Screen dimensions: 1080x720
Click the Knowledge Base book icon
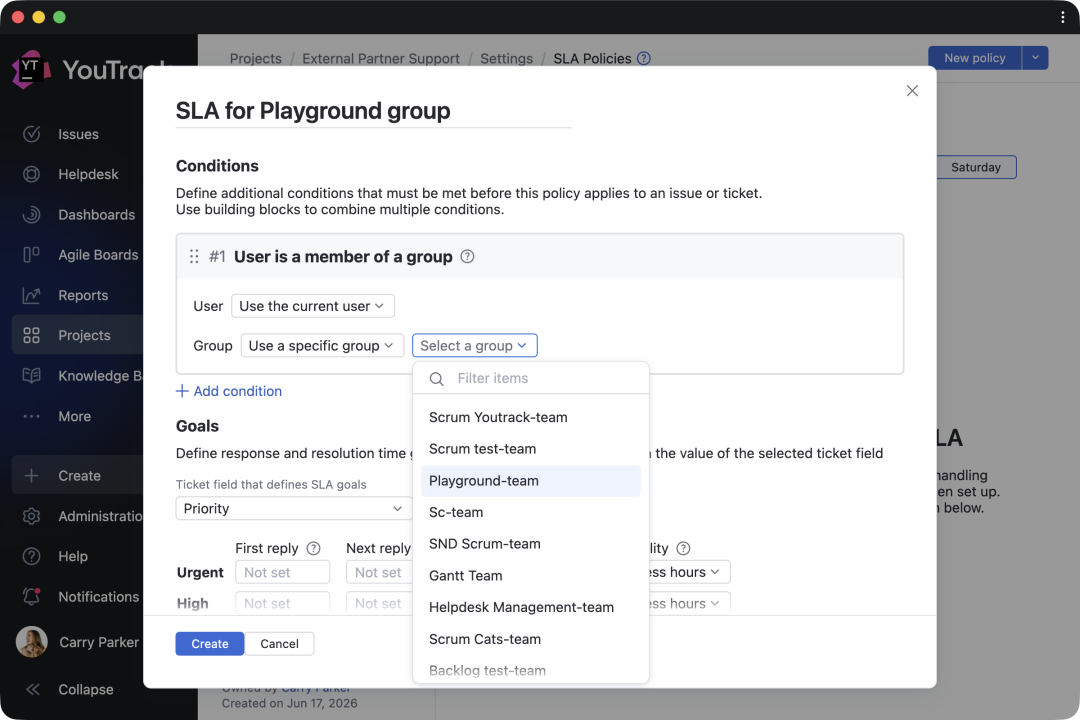32,376
